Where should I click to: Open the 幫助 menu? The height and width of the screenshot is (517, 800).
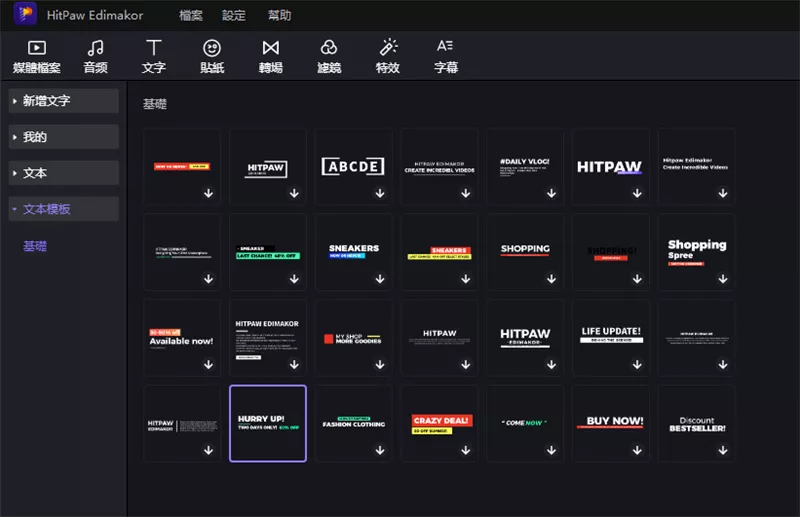pyautogui.click(x=280, y=15)
